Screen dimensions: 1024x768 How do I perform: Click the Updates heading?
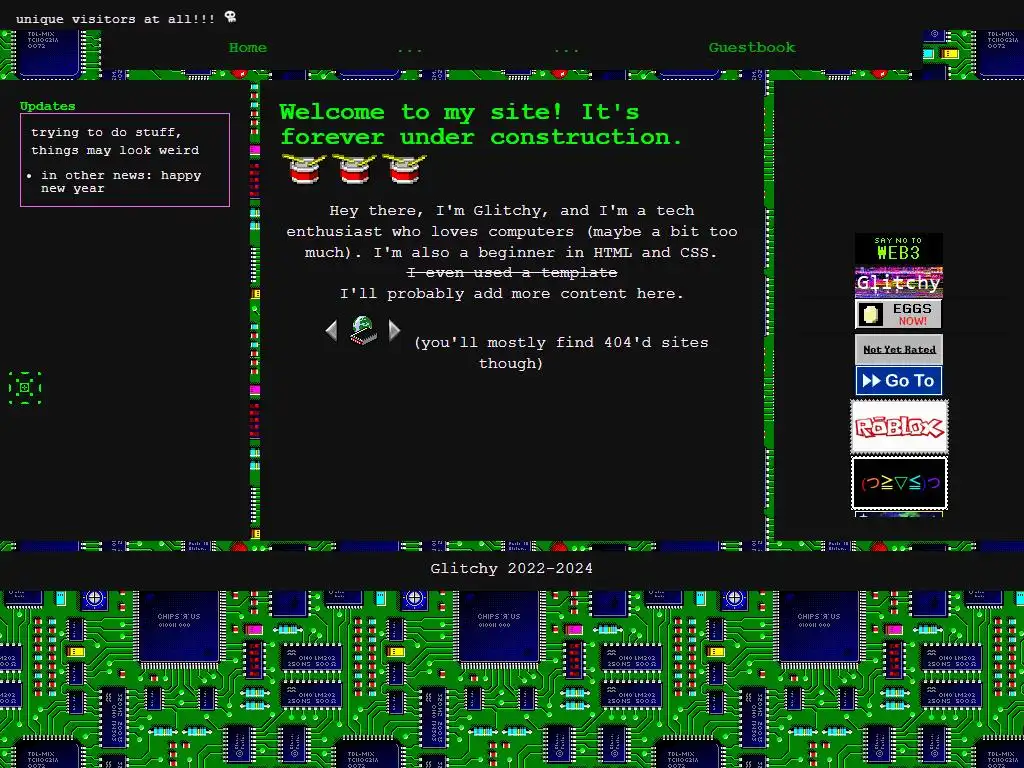[x=47, y=106]
